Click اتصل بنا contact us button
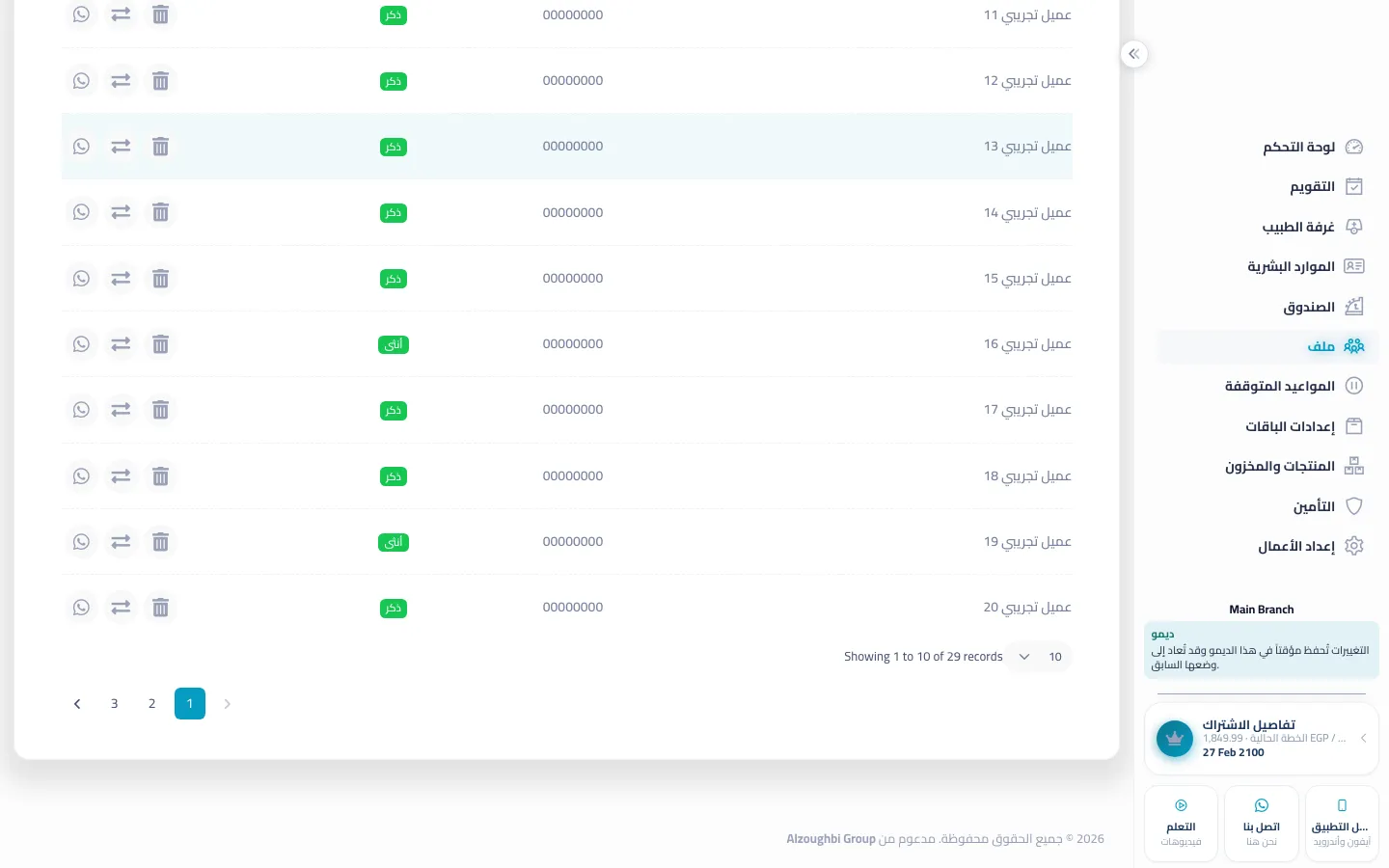Viewport: 1389px width, 868px height. pos(1262,824)
